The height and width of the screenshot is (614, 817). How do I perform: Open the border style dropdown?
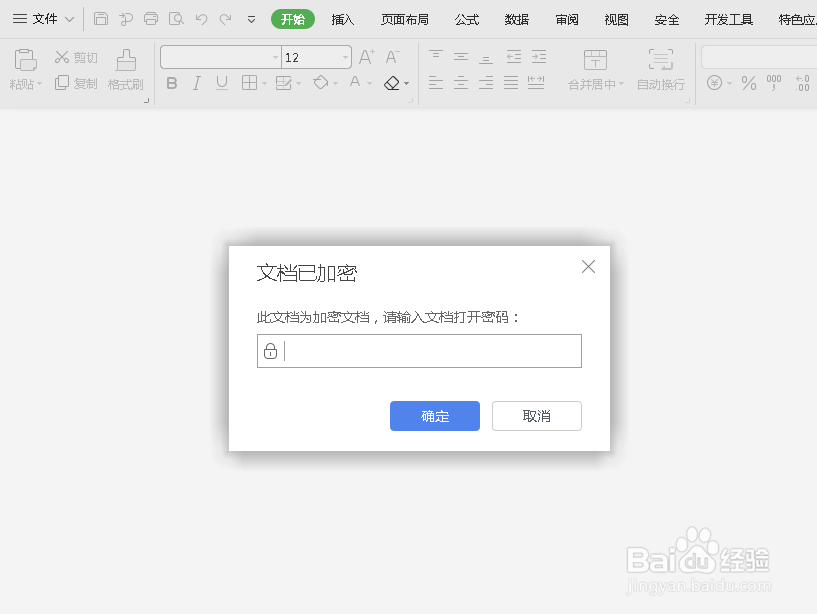point(264,83)
